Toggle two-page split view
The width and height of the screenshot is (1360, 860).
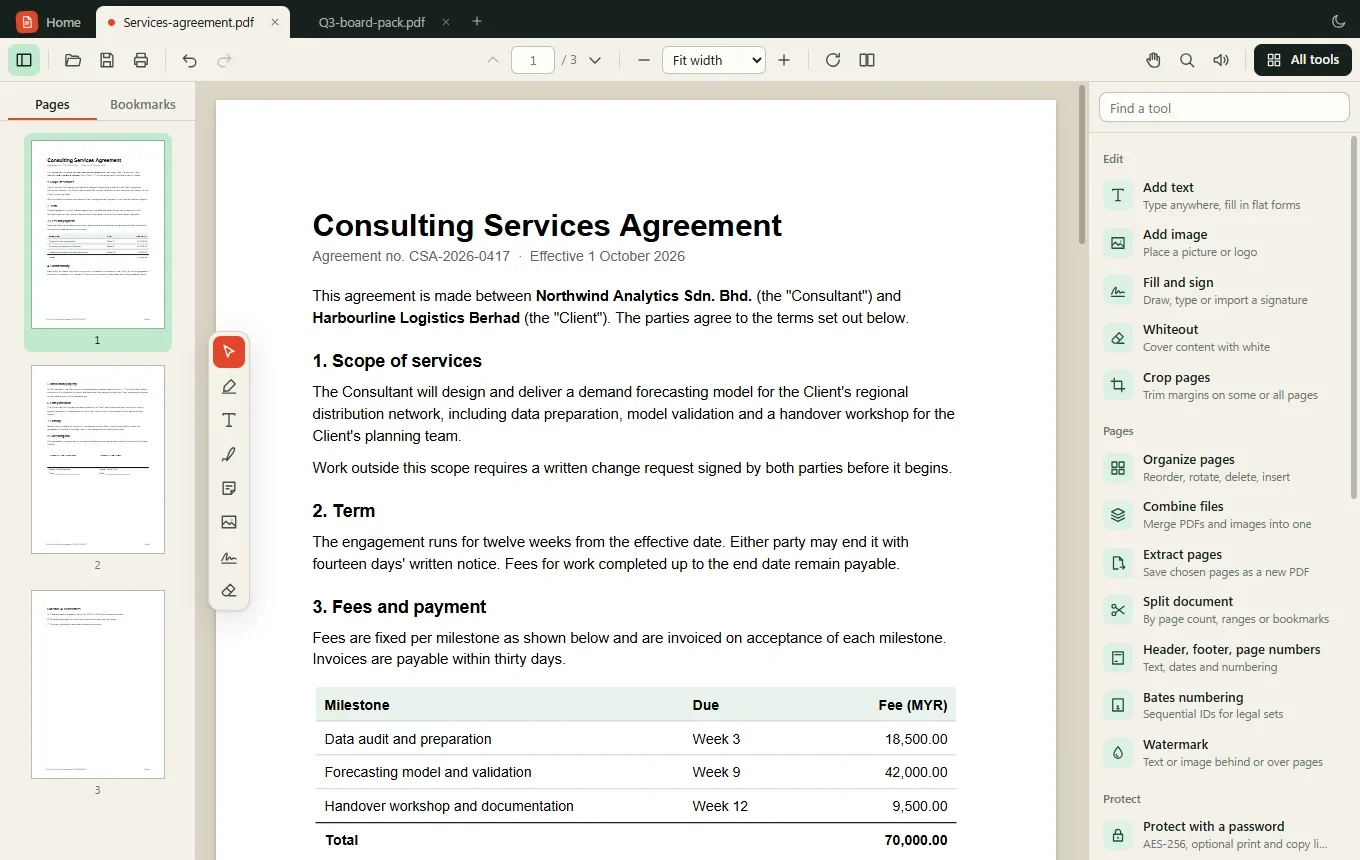[867, 60]
